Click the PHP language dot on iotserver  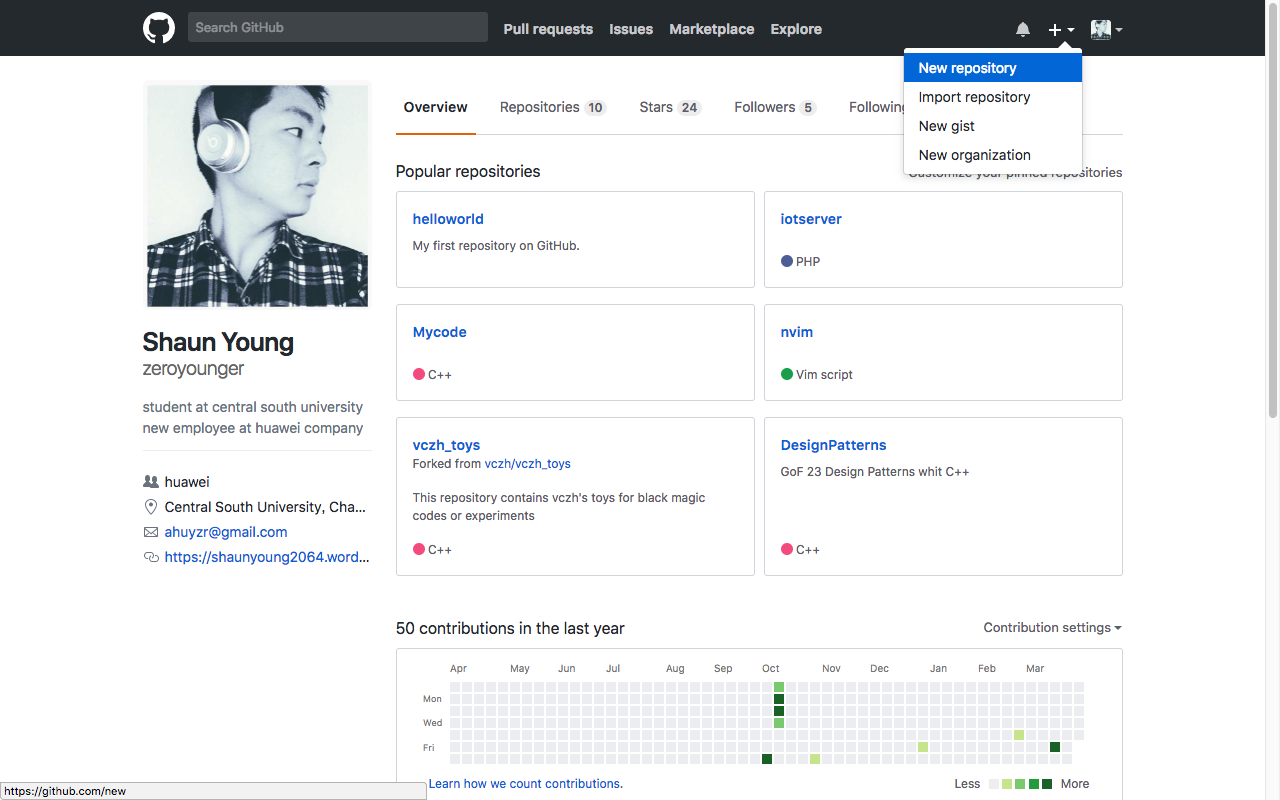coord(787,261)
